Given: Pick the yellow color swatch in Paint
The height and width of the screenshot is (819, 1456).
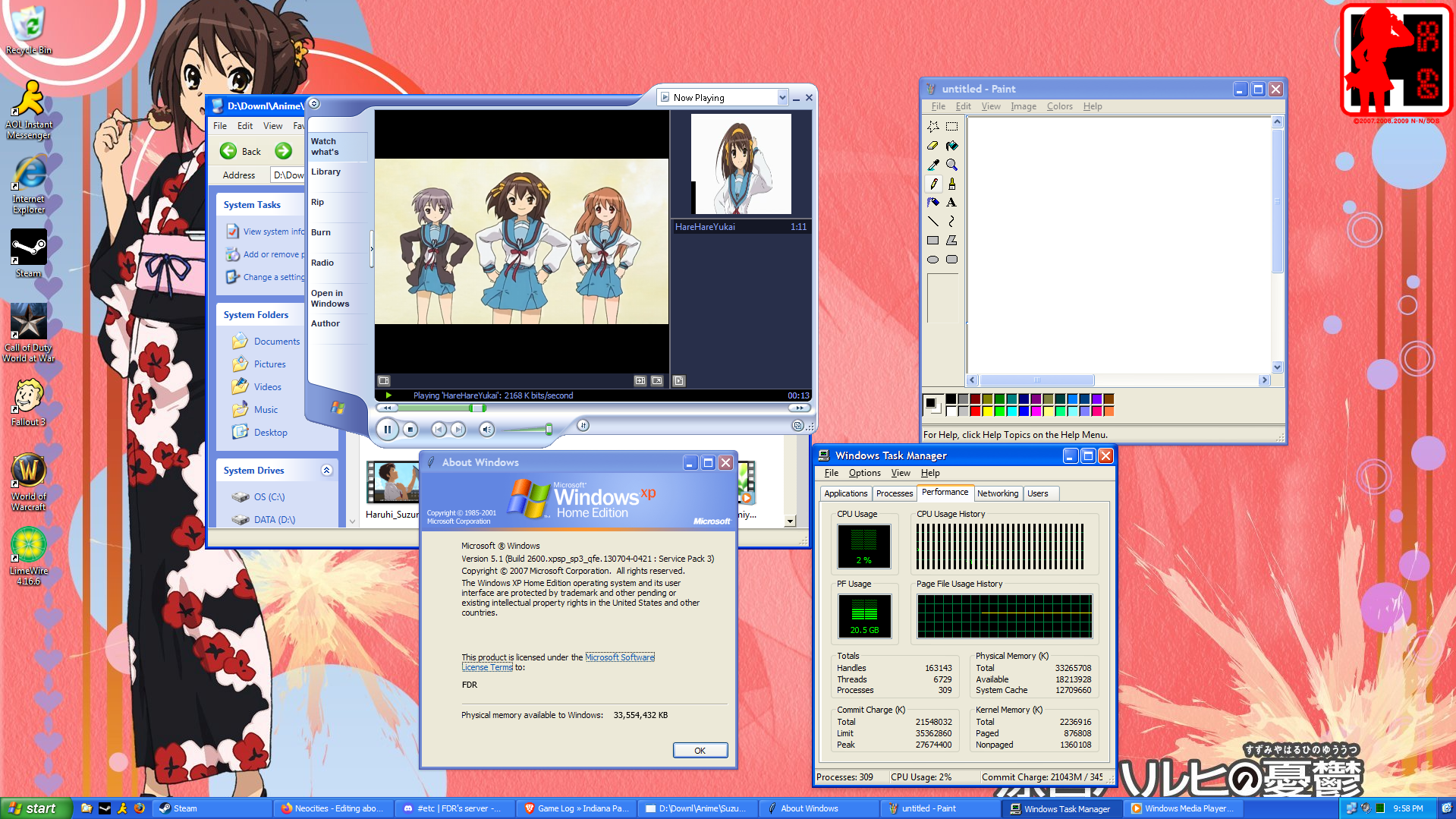Looking at the screenshot, I should 987,411.
